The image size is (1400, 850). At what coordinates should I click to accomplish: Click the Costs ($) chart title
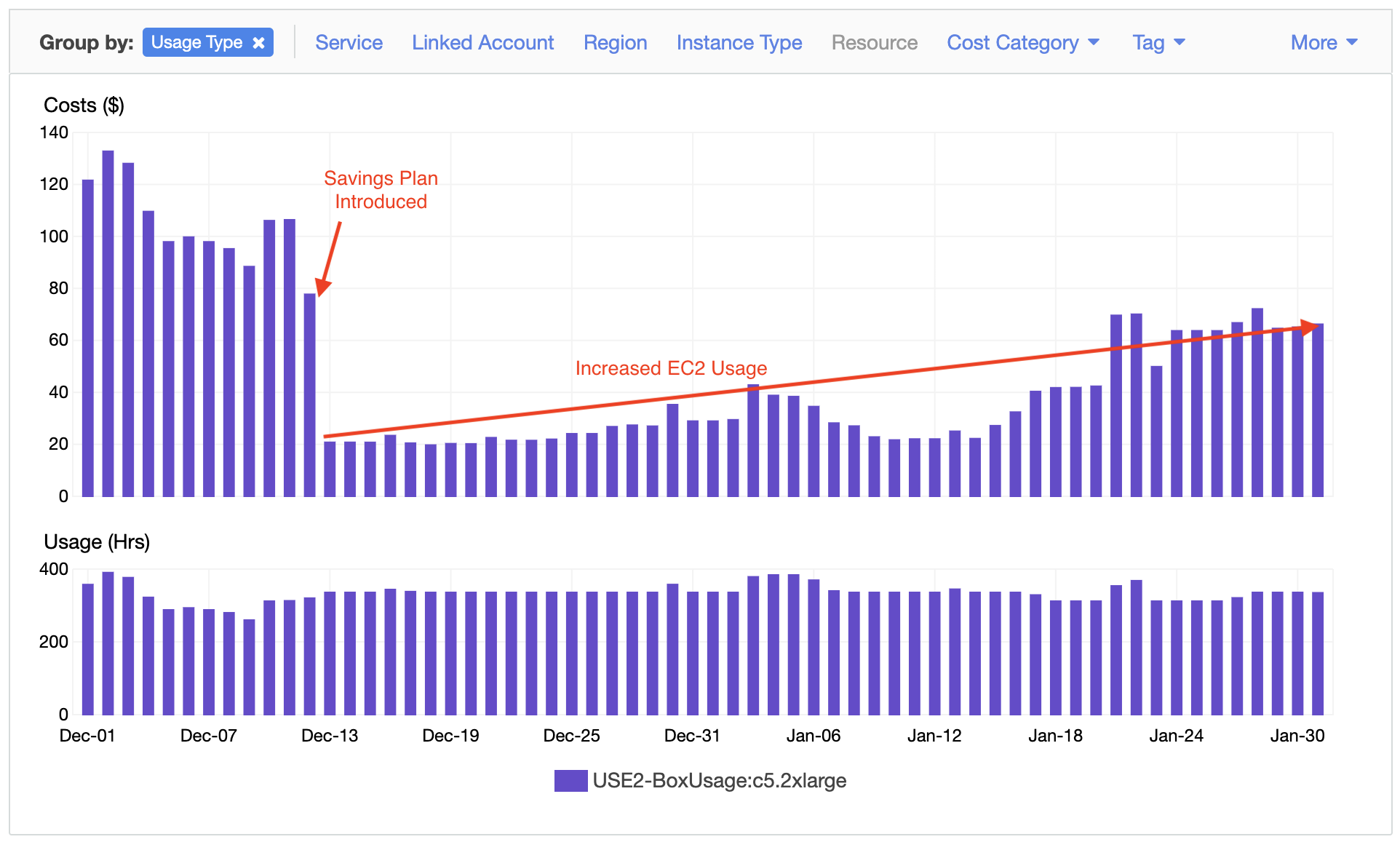[x=84, y=106]
